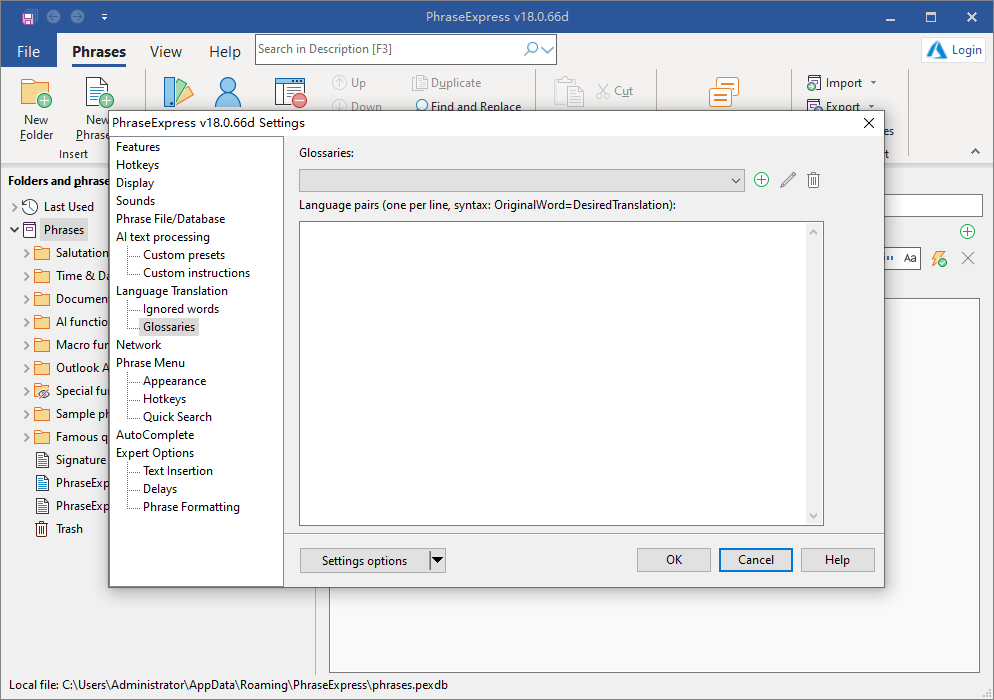Viewport: 994px width, 700px height.
Task: Click the lightning bolt icon with green check
Action: click(x=939, y=258)
